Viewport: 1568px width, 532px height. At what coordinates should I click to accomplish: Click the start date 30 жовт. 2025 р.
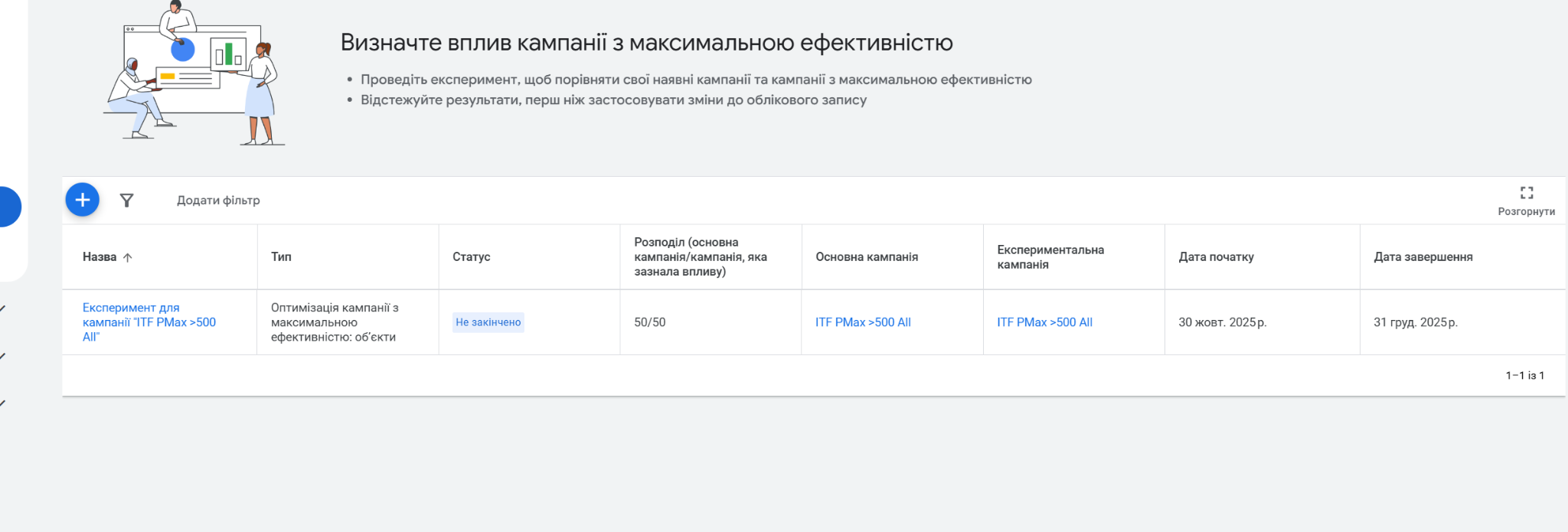click(1223, 322)
